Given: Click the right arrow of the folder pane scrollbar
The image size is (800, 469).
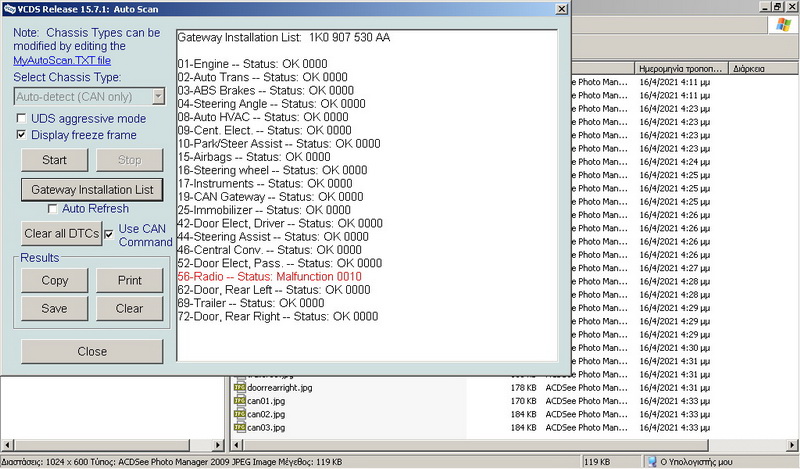Looking at the screenshot, I should [218, 445].
